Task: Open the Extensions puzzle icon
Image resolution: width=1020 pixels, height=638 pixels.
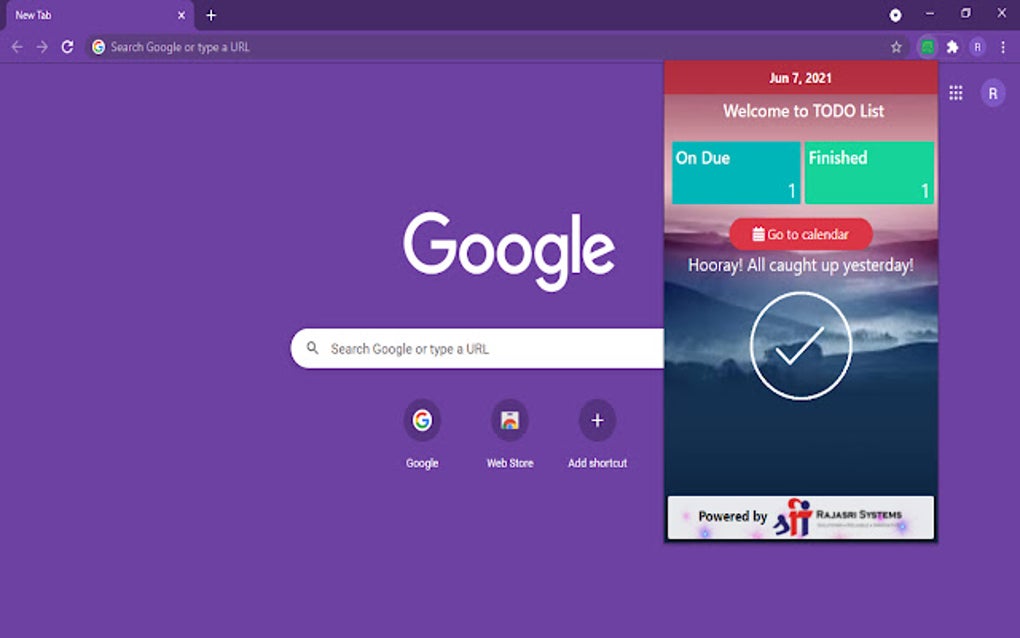Action: [x=952, y=47]
